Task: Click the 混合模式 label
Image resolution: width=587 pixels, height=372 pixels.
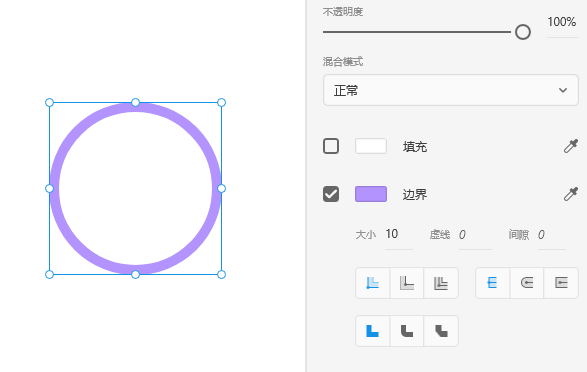Action: pyautogui.click(x=343, y=61)
